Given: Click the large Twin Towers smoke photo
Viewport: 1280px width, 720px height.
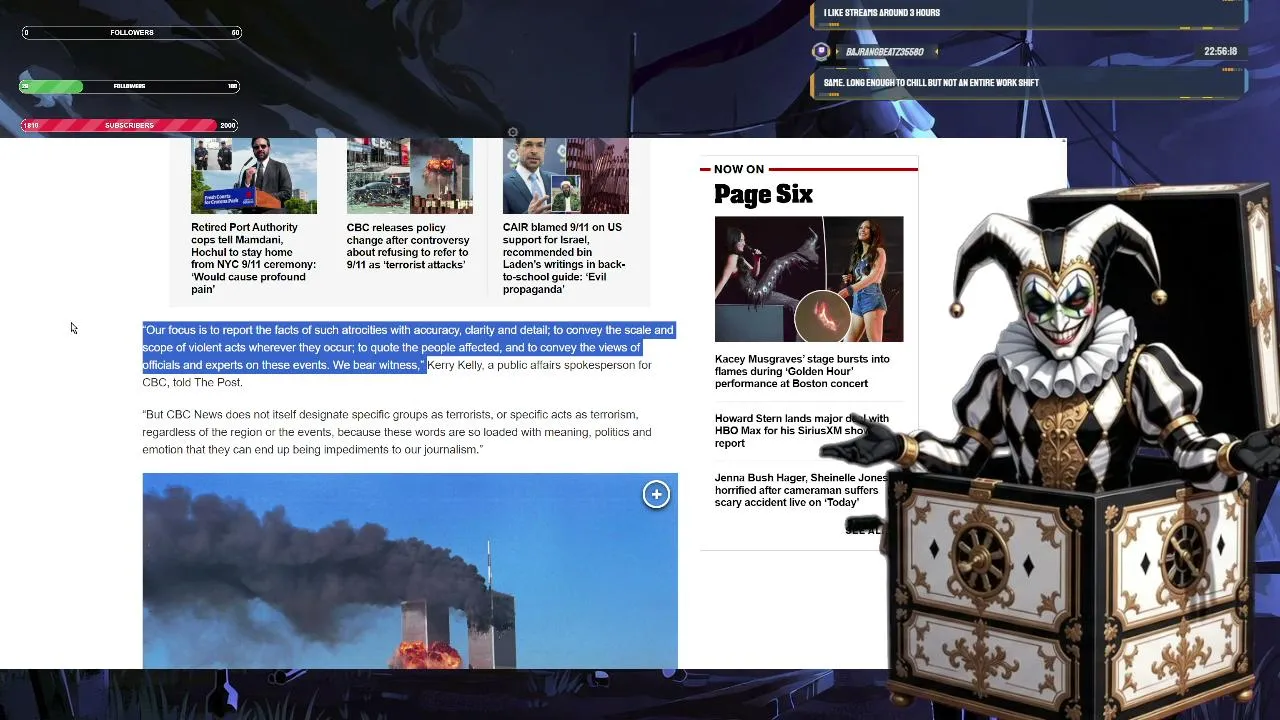Looking at the screenshot, I should (410, 570).
